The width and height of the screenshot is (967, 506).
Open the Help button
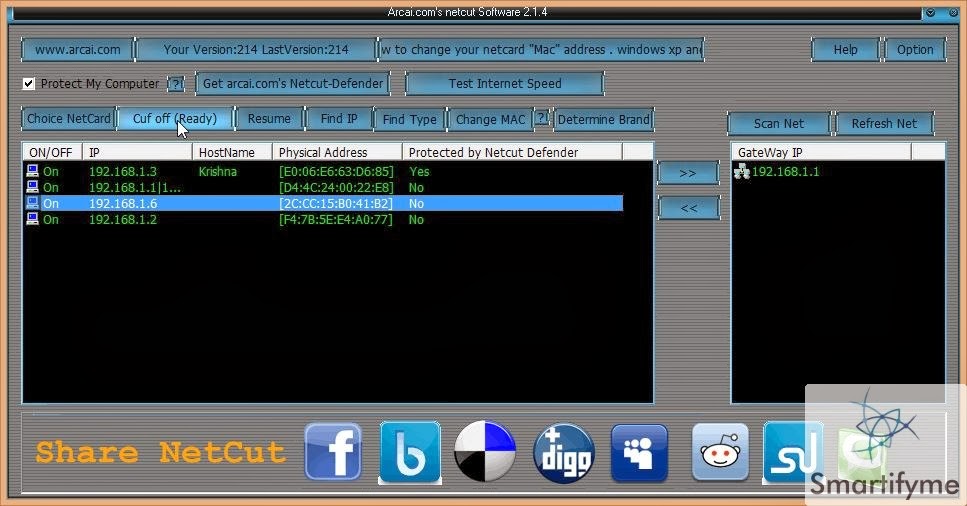click(x=846, y=49)
